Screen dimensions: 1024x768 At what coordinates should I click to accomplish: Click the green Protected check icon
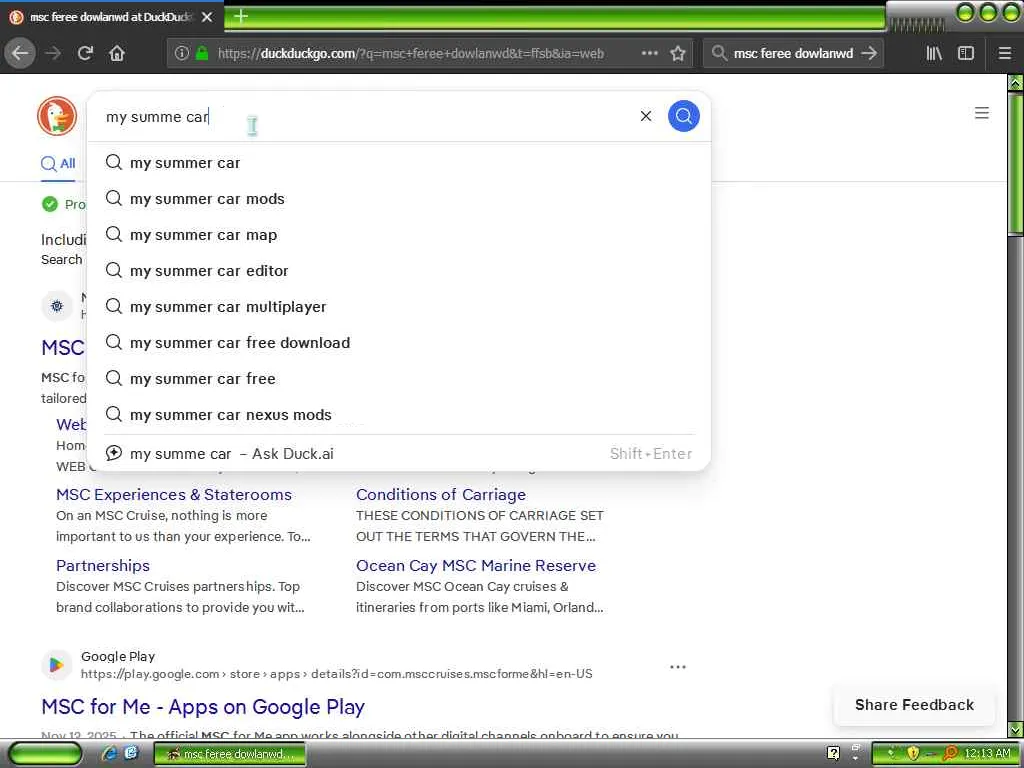click(x=50, y=204)
